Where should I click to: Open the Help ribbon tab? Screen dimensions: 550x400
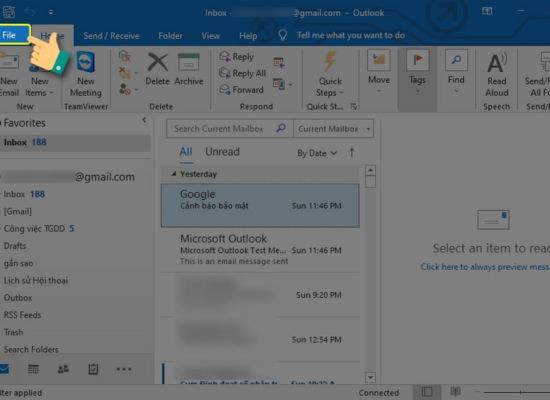[x=248, y=36]
